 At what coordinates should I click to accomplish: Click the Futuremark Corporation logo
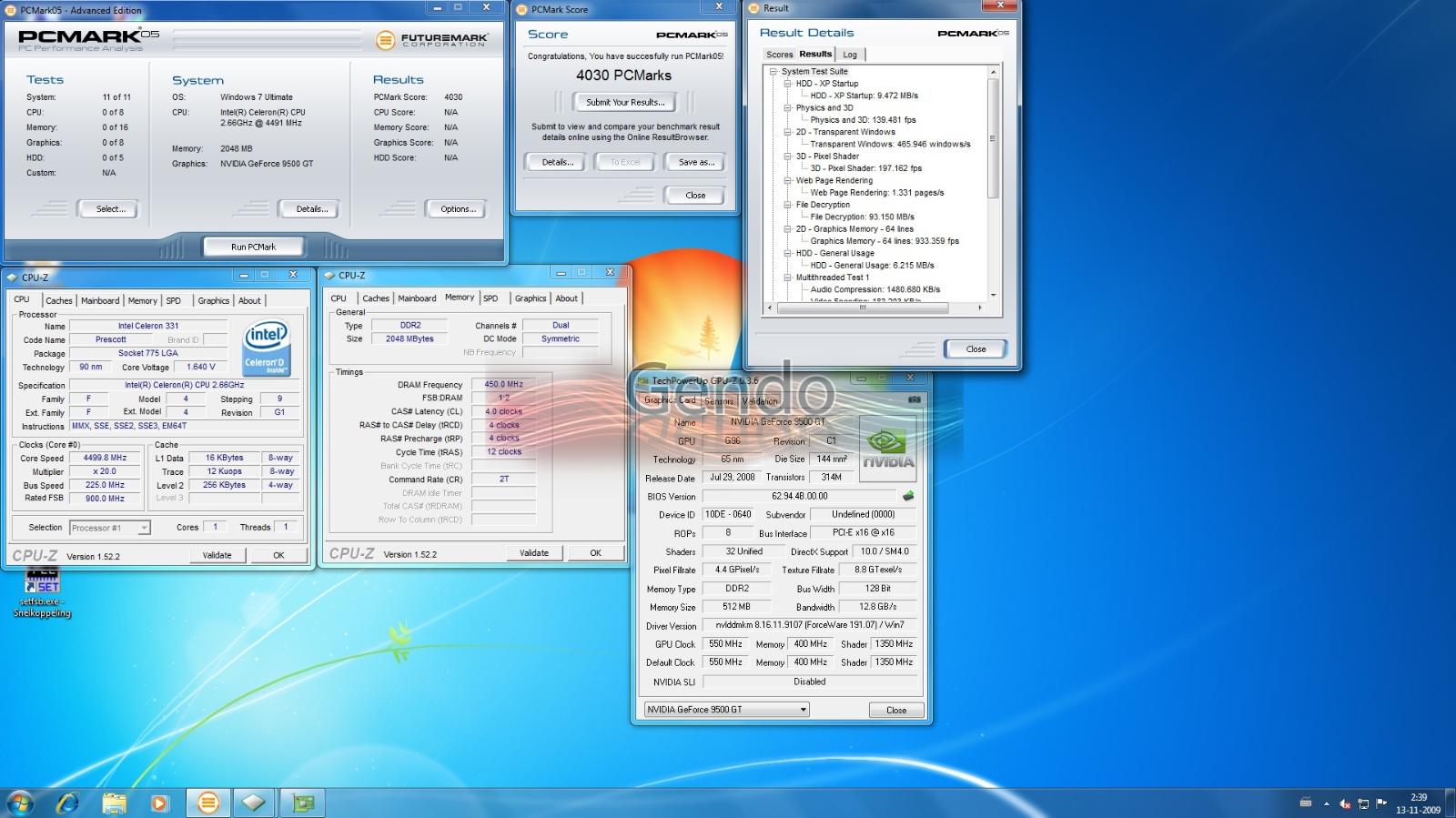(x=431, y=40)
